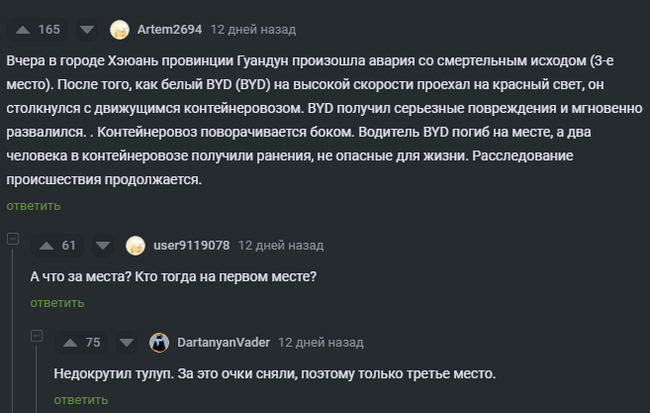Downvote user9119078's comment

(x=102, y=245)
